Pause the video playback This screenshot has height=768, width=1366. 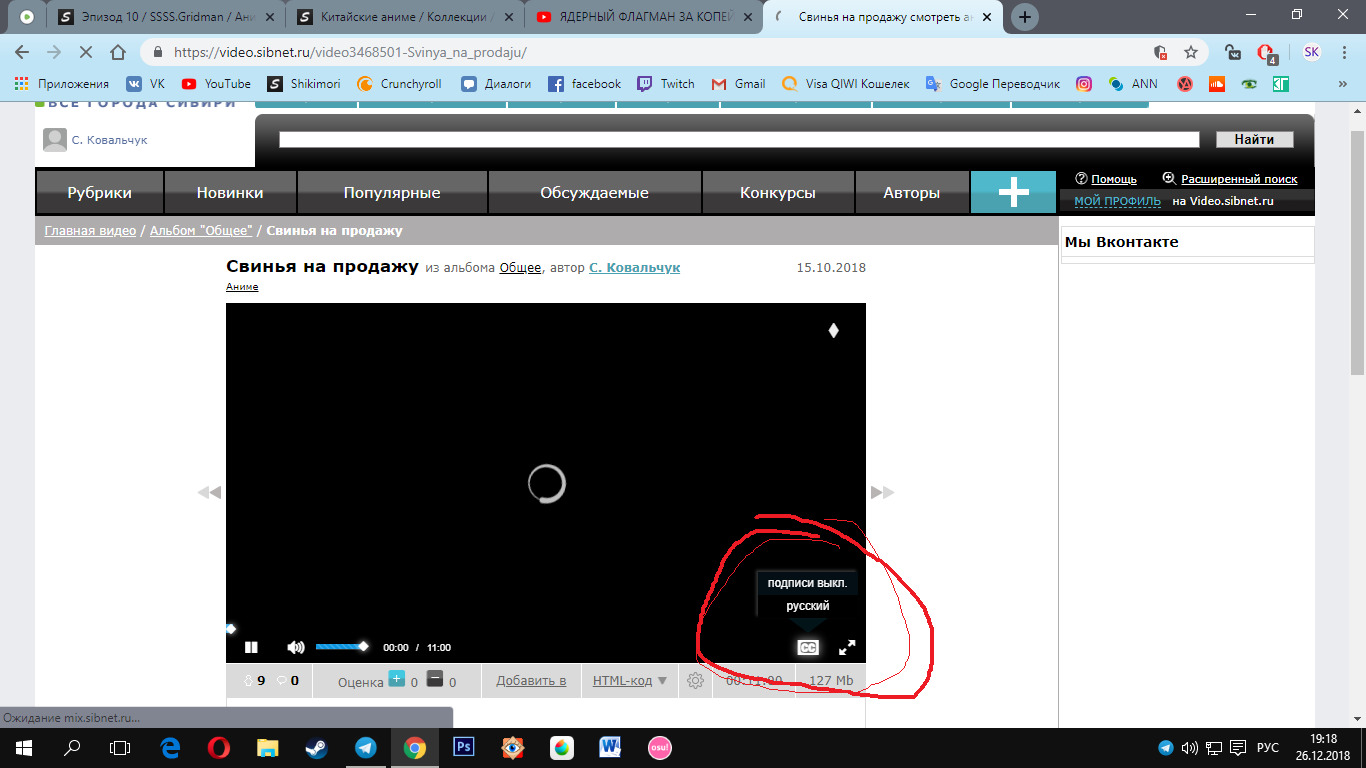[251, 647]
